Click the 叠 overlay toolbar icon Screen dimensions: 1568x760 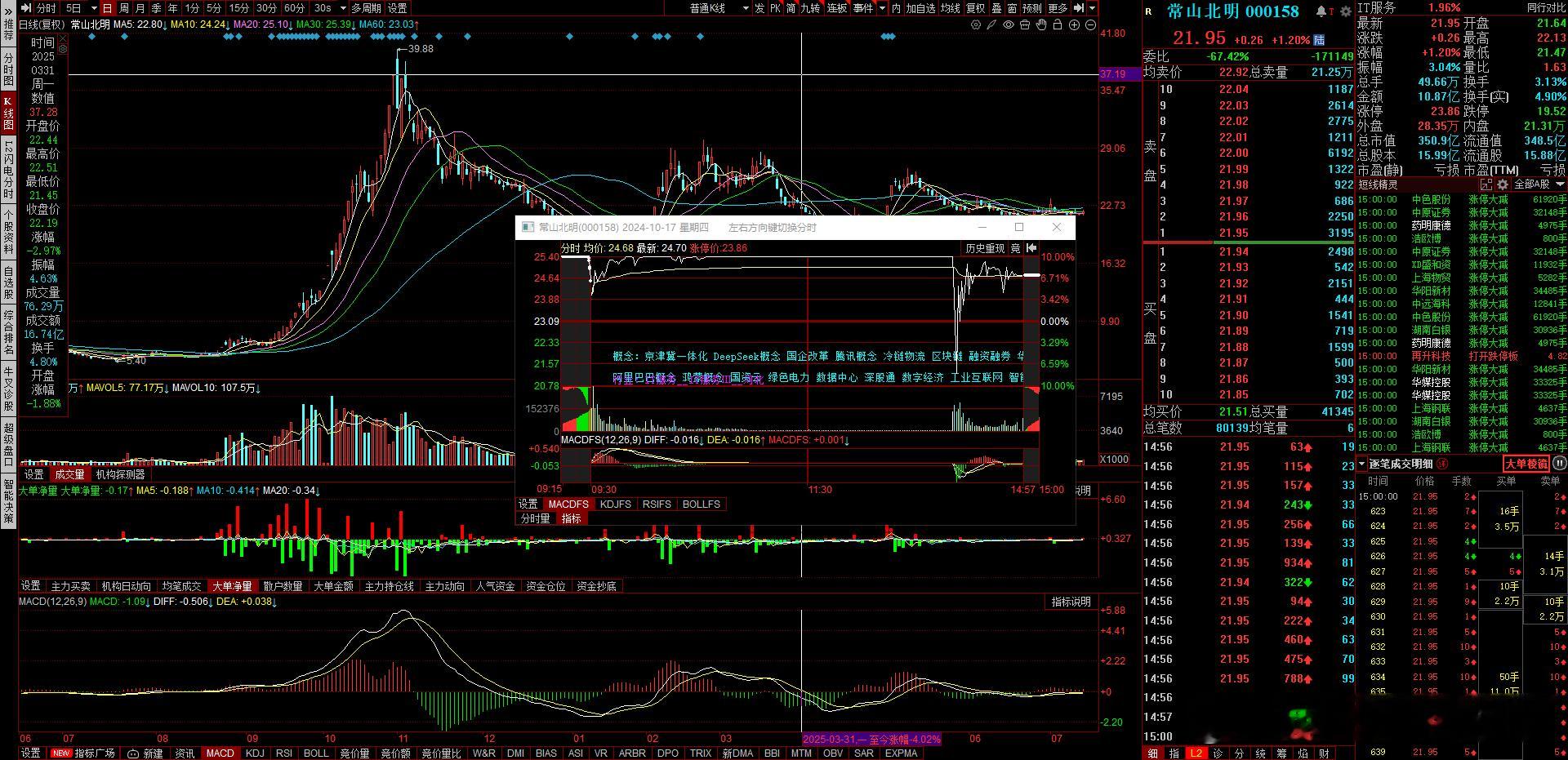(x=996, y=8)
